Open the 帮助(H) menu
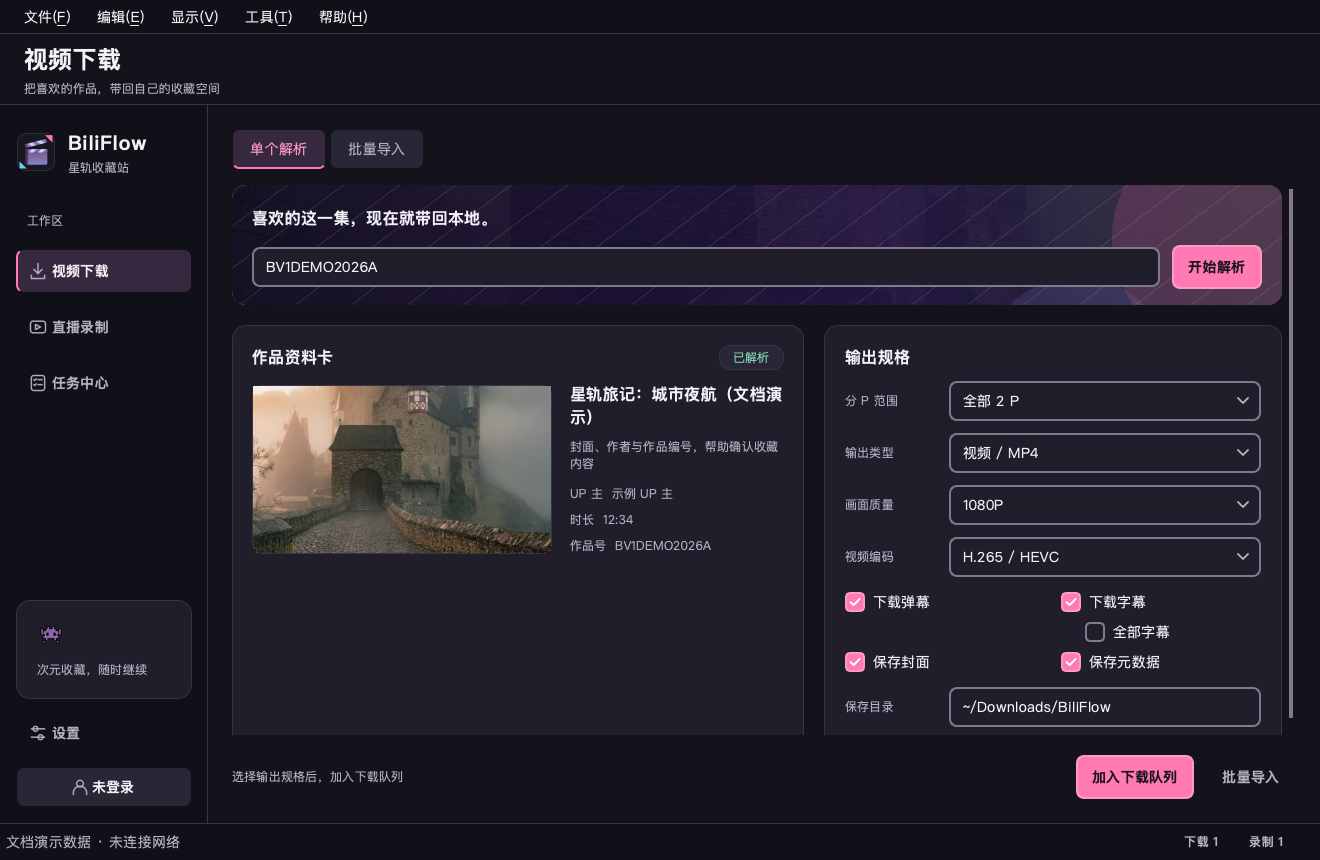 point(343,17)
